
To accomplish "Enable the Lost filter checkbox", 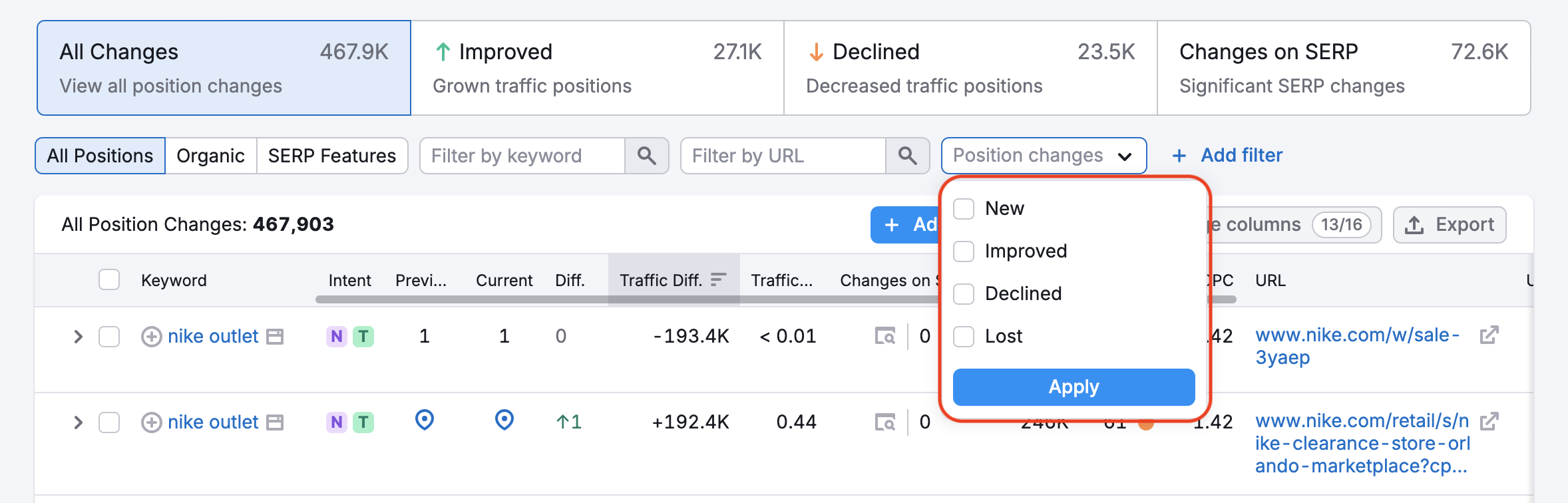I will (x=963, y=336).
